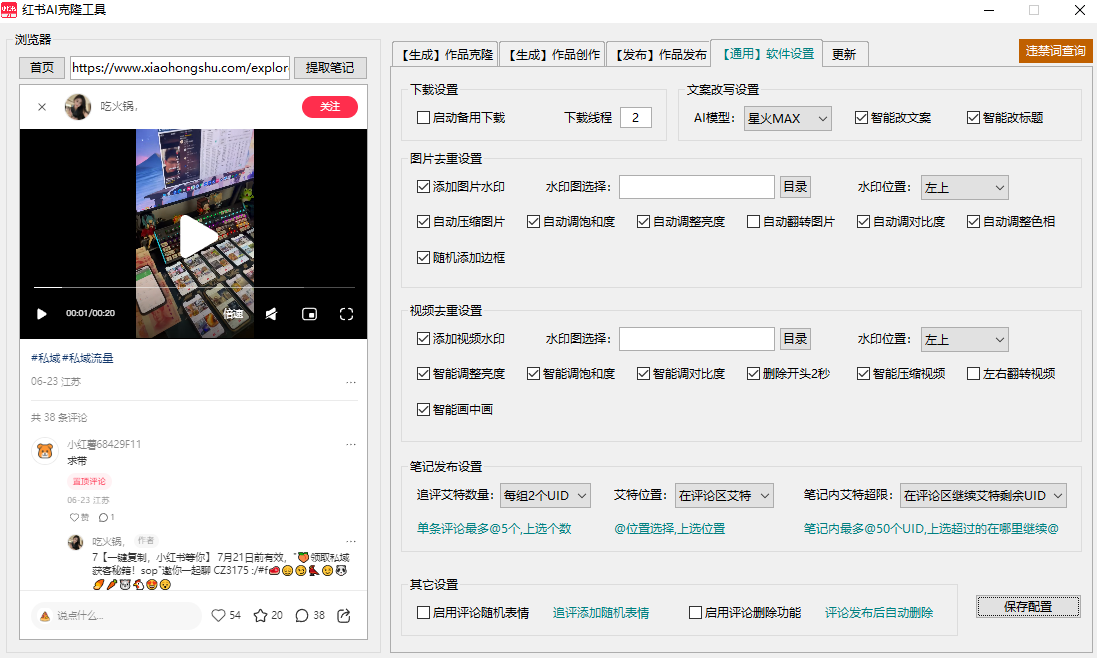The image size is (1097, 658).
Task: Seek using the video progress bar
Action: (194, 287)
